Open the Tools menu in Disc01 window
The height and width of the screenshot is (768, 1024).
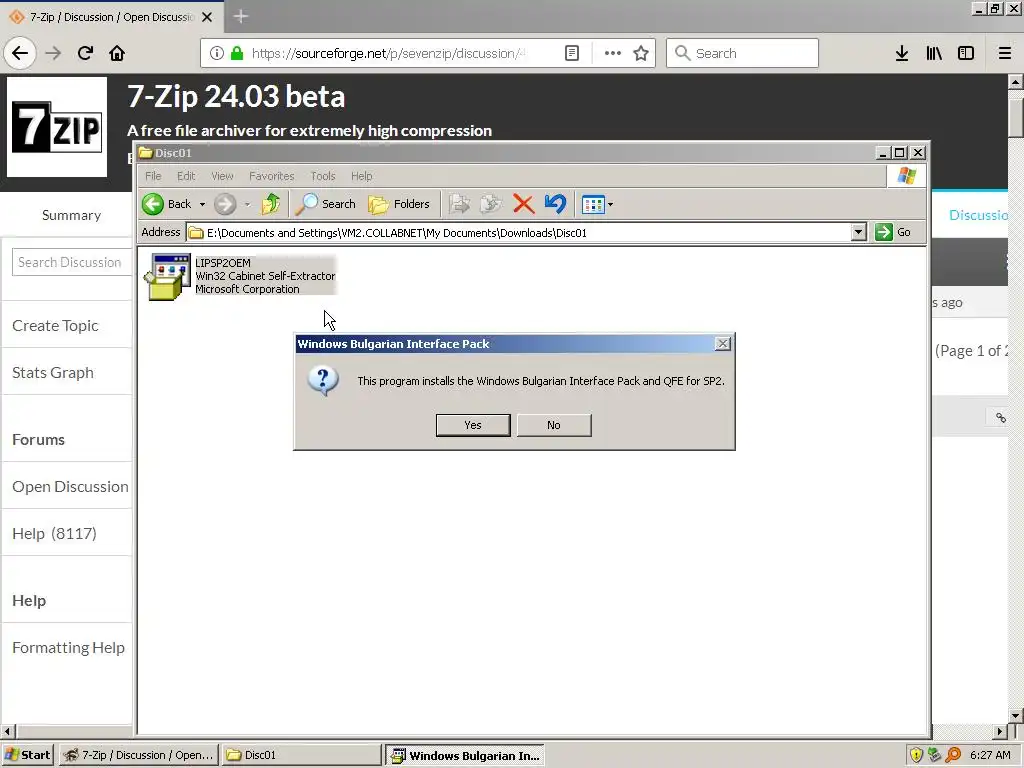(323, 176)
